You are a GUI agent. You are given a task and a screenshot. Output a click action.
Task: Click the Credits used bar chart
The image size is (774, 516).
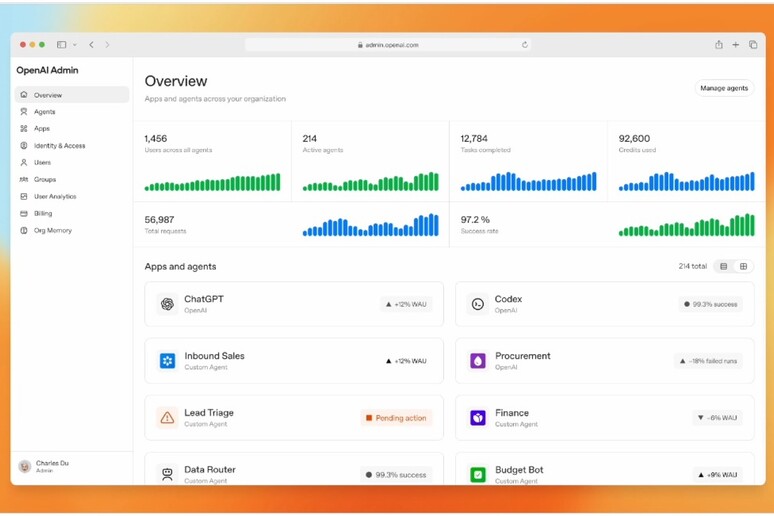686,181
